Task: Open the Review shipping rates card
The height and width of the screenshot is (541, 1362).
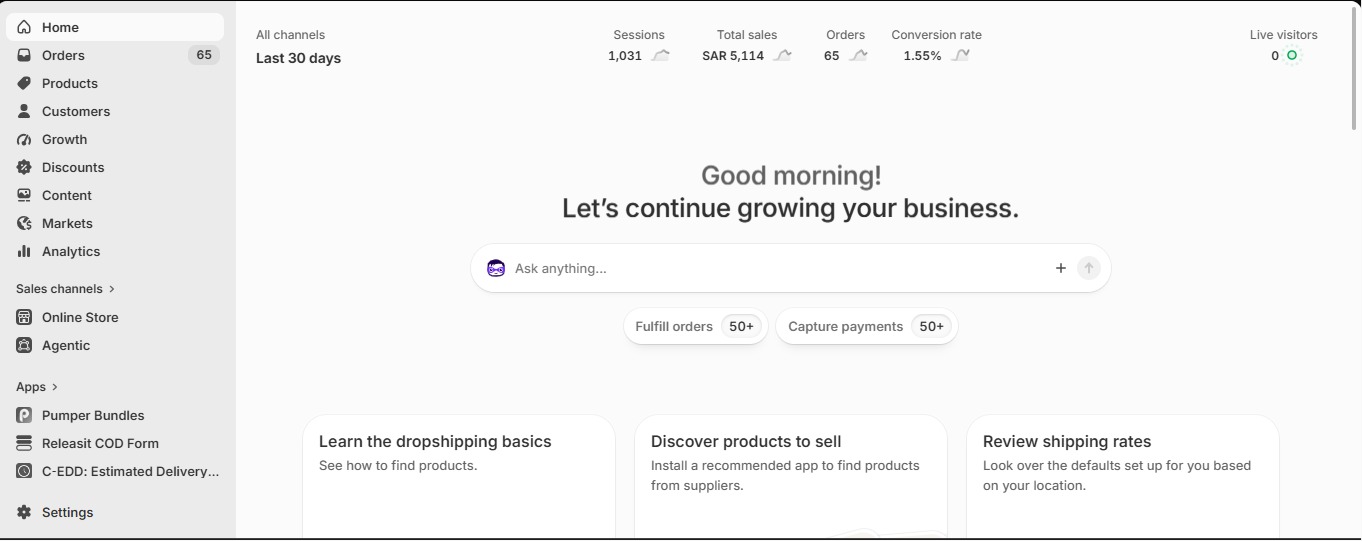Action: tap(1123, 477)
